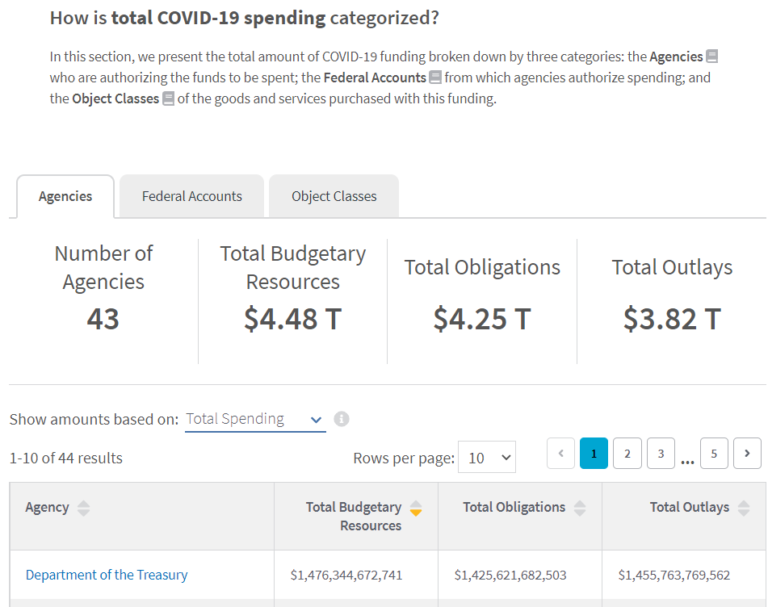
Task: Switch to the Federal Accounts tab
Action: [x=192, y=196]
